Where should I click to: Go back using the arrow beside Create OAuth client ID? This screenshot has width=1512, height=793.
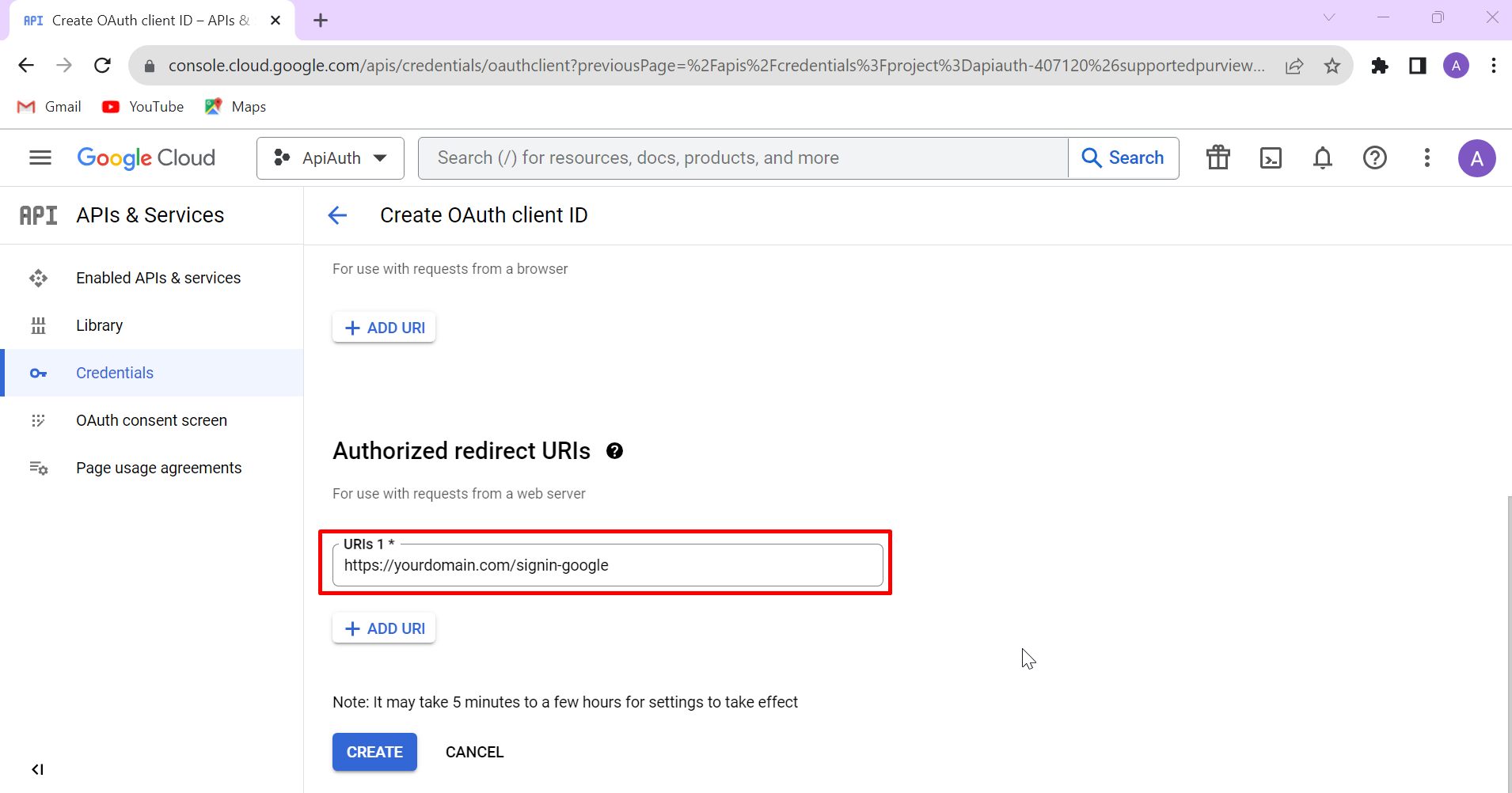tap(337, 214)
